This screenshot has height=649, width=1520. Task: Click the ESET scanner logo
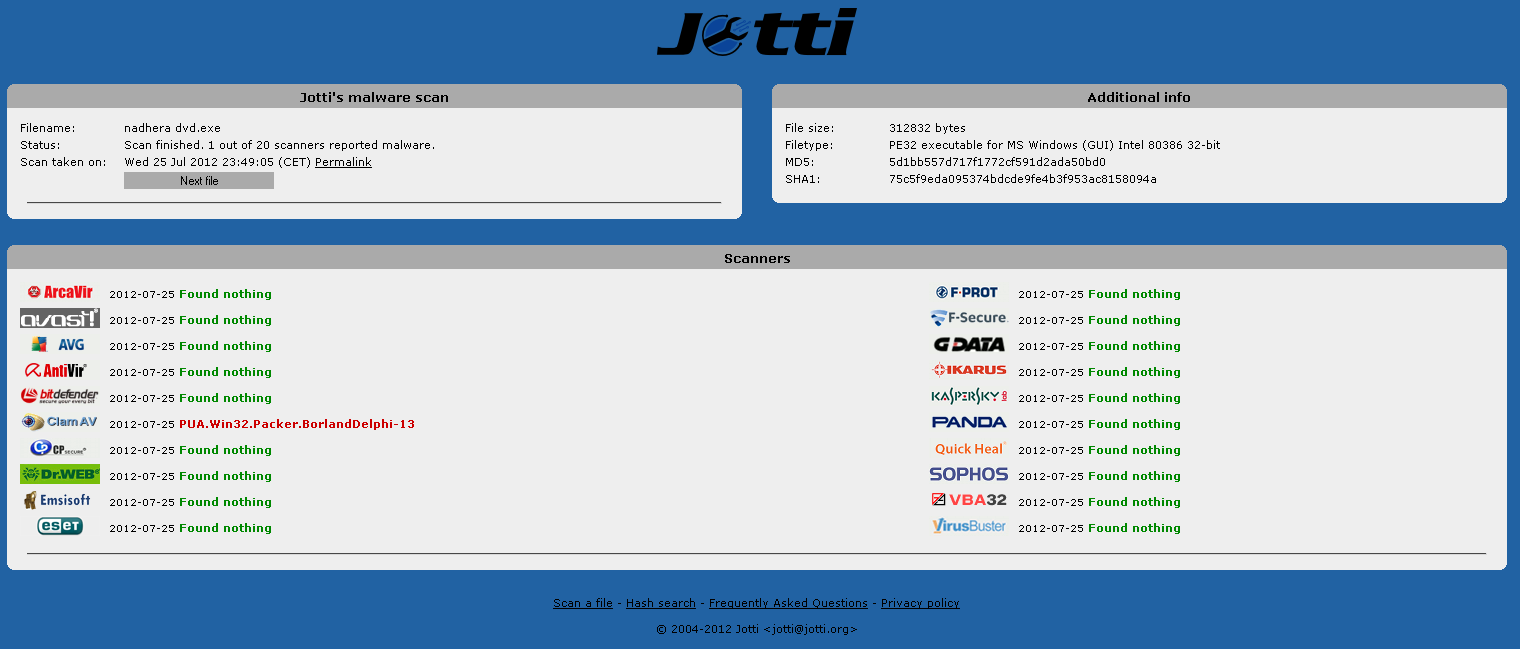pyautogui.click(x=60, y=526)
